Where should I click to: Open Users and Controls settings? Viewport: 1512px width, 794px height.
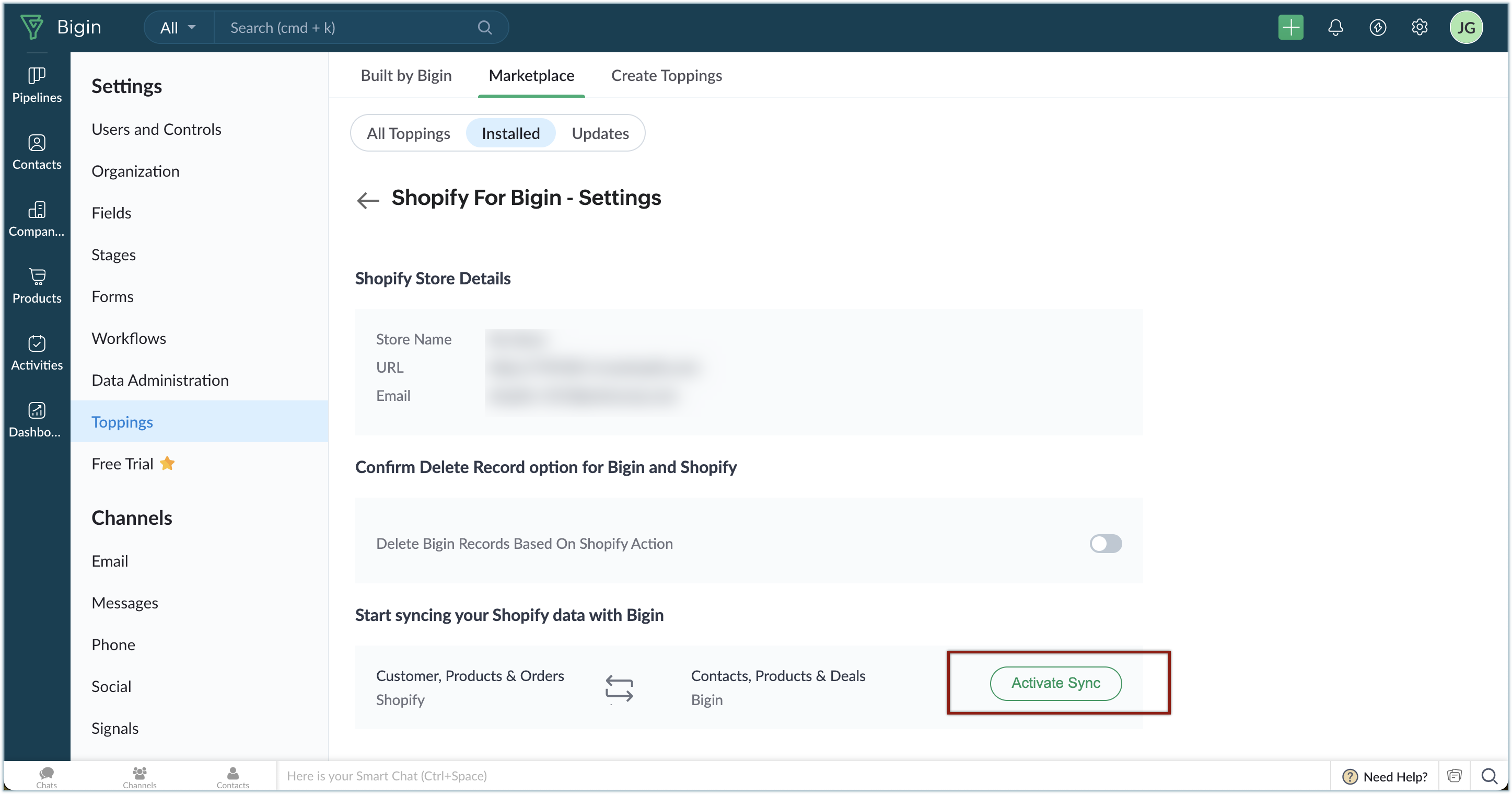pos(156,129)
